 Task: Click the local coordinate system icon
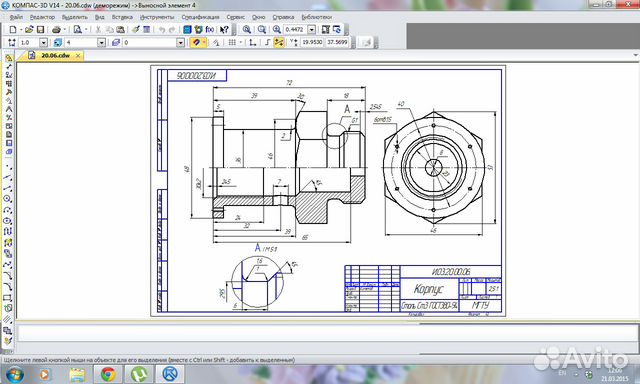click(253, 42)
